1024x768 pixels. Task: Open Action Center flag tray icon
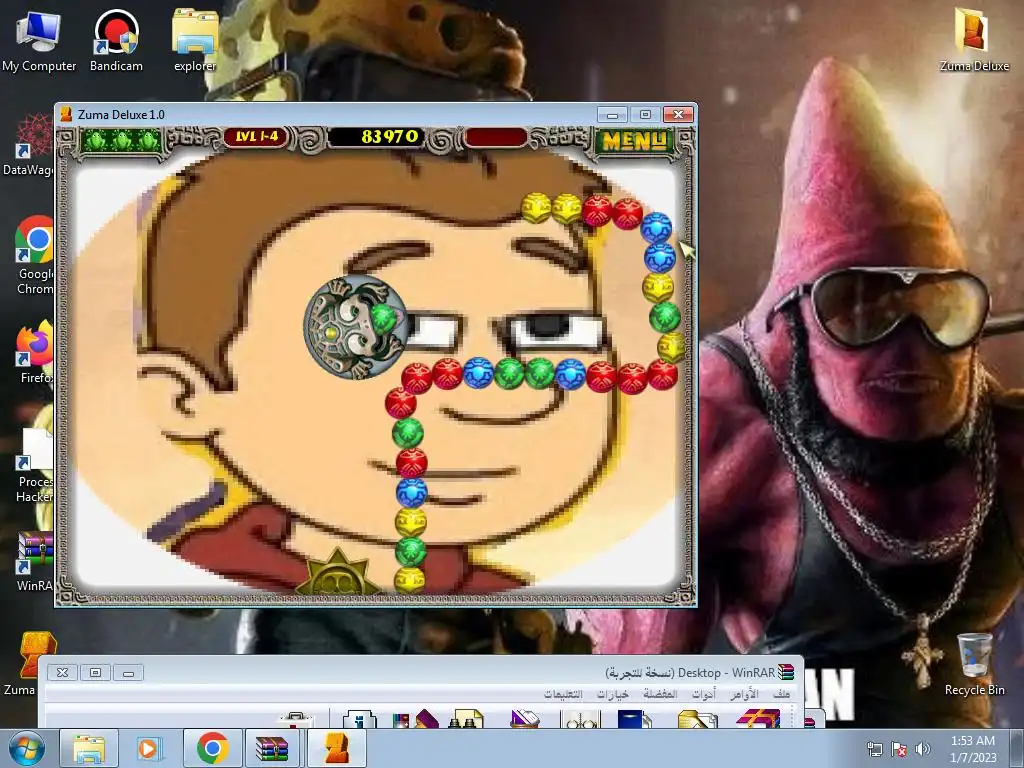tap(899, 749)
